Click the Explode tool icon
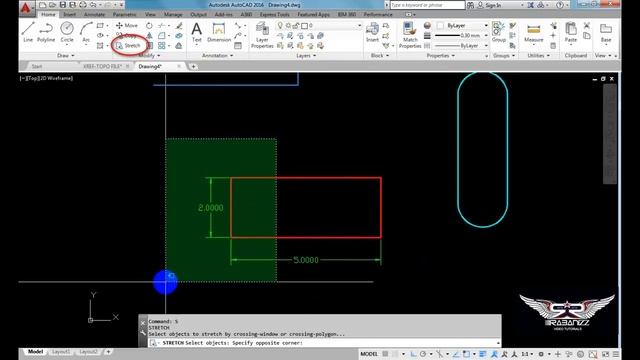640x360 pixels. click(x=179, y=36)
